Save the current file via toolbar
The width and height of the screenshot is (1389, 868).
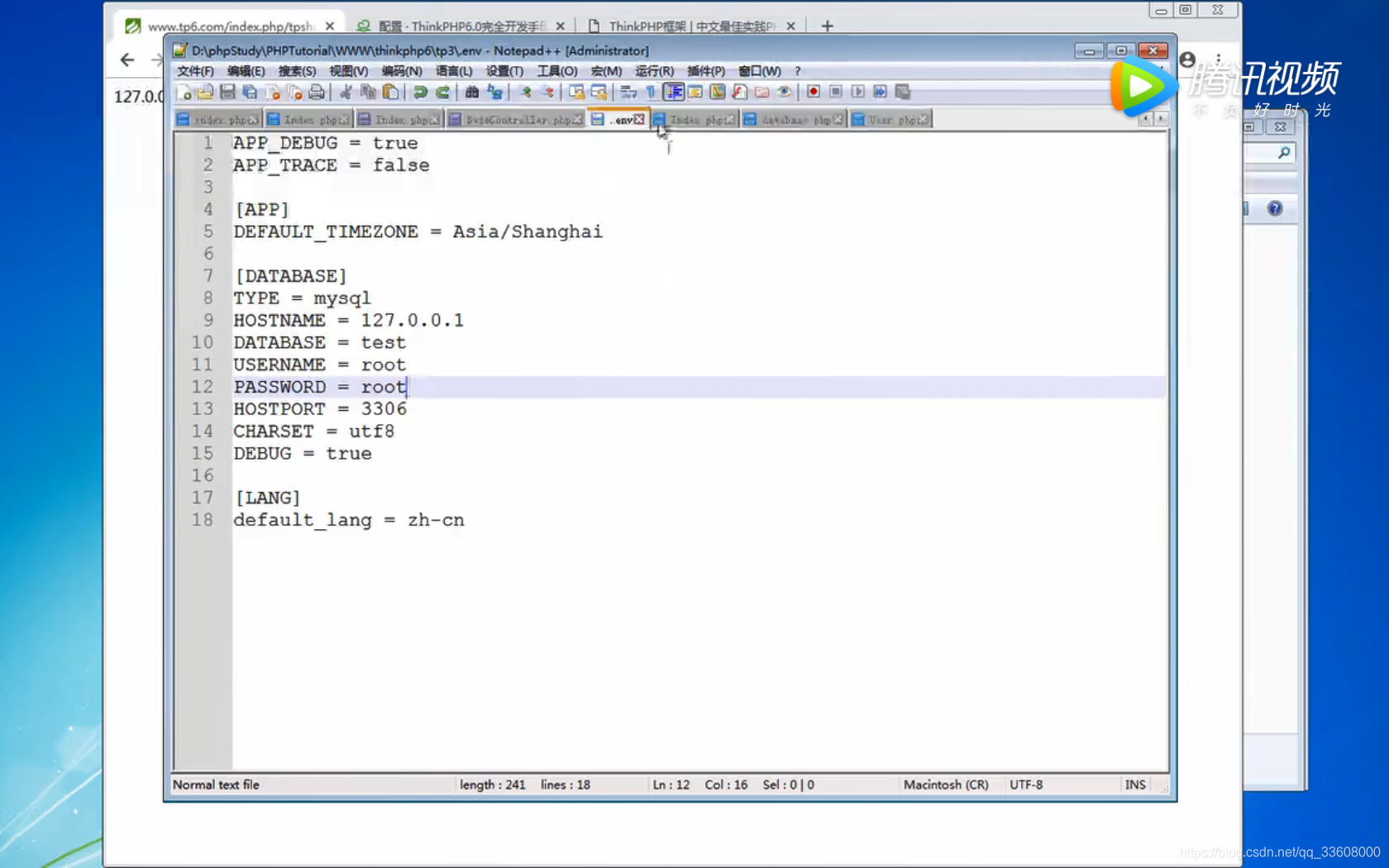227,92
